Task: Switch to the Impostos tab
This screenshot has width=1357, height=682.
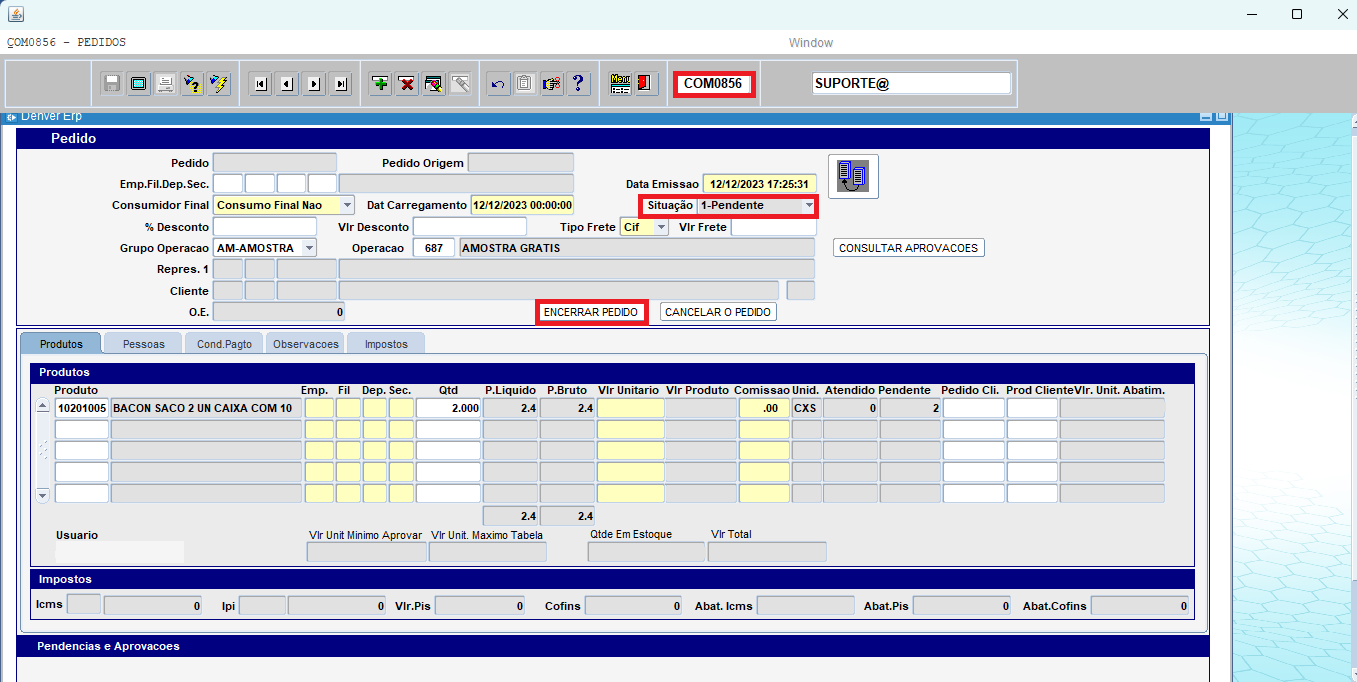Action: 386,343
